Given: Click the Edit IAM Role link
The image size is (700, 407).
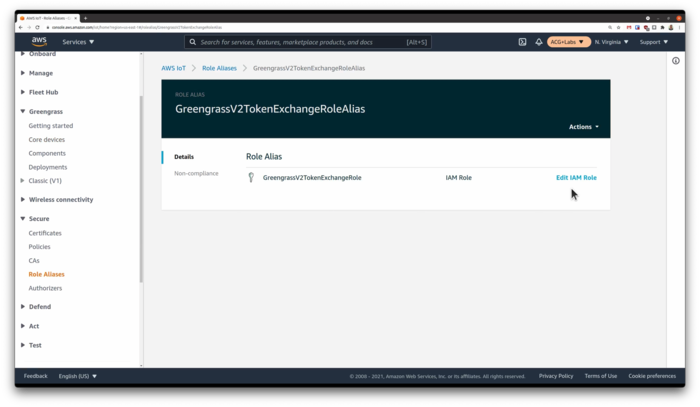Looking at the screenshot, I should point(576,178).
